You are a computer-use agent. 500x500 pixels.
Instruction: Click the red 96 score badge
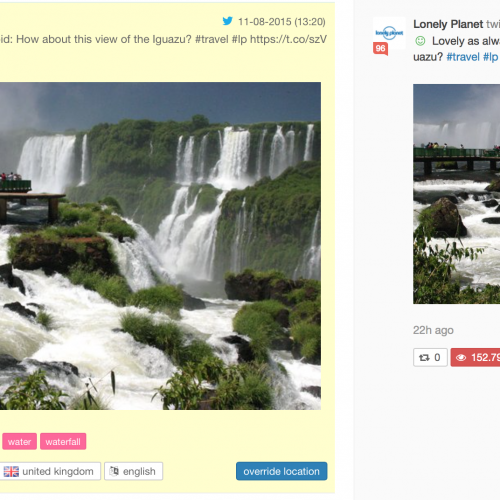pos(380,49)
